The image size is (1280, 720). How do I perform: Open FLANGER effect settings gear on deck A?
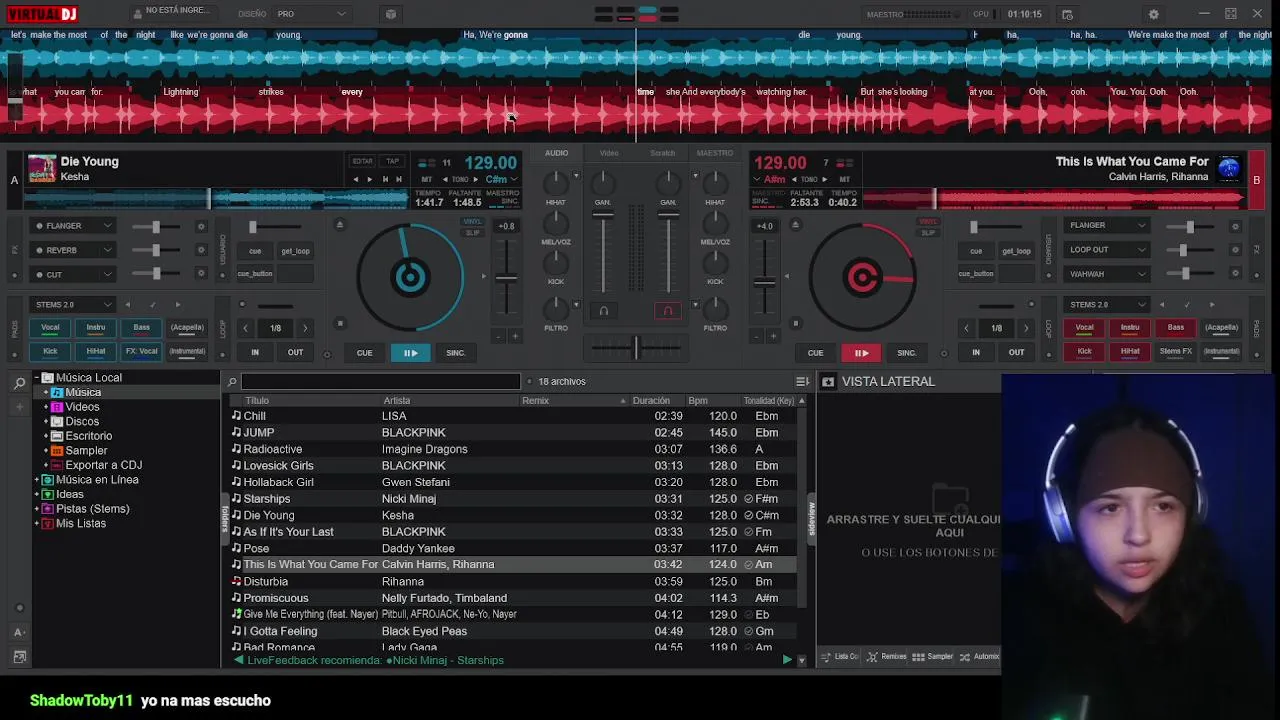[200, 226]
